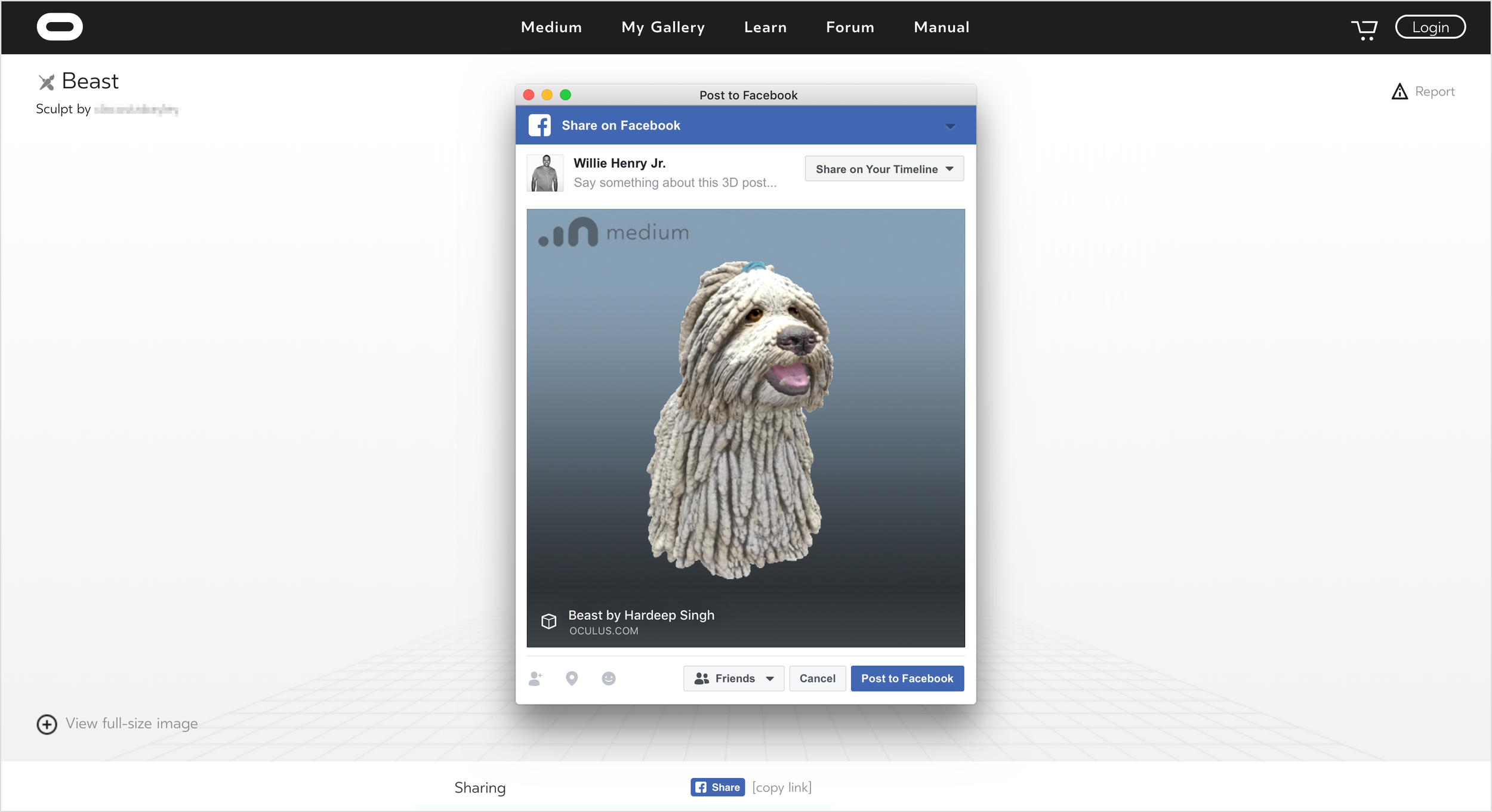Close the Post to Facebook window
This screenshot has width=1492, height=812.
click(x=529, y=95)
